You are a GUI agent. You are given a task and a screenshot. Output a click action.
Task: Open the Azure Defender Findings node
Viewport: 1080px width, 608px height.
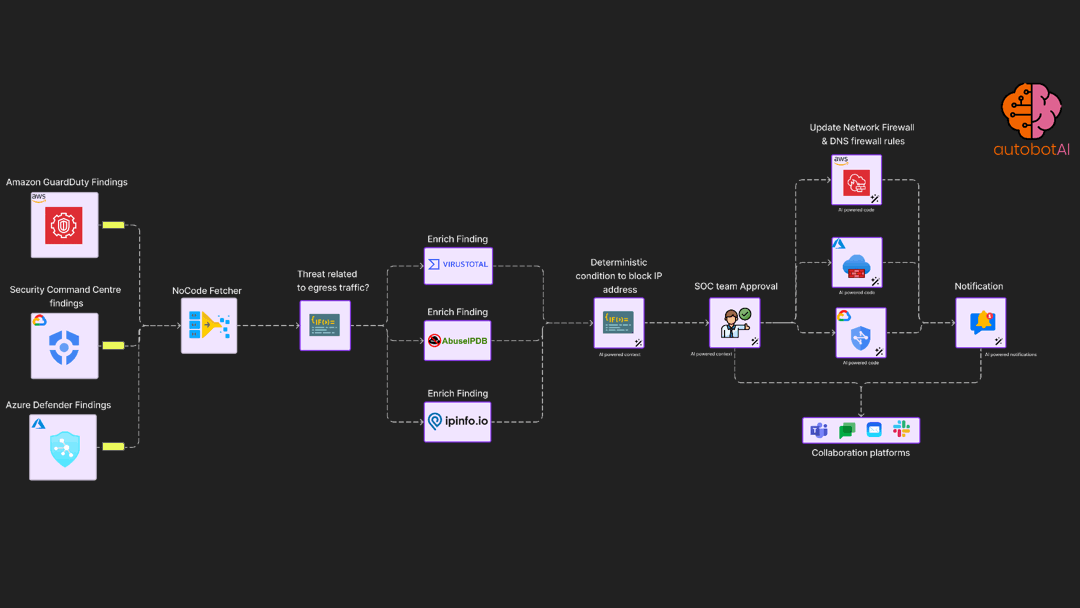coord(64,447)
